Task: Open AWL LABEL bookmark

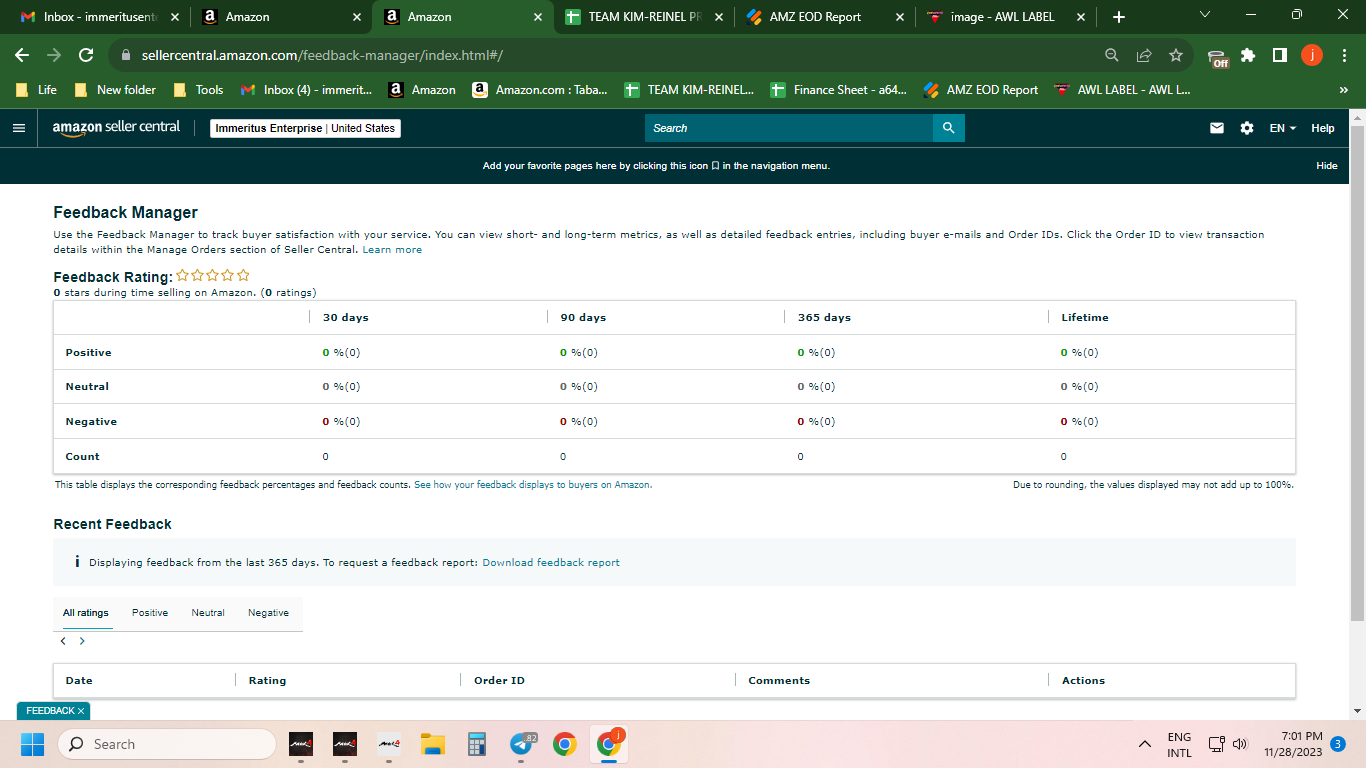Action: (x=1122, y=90)
